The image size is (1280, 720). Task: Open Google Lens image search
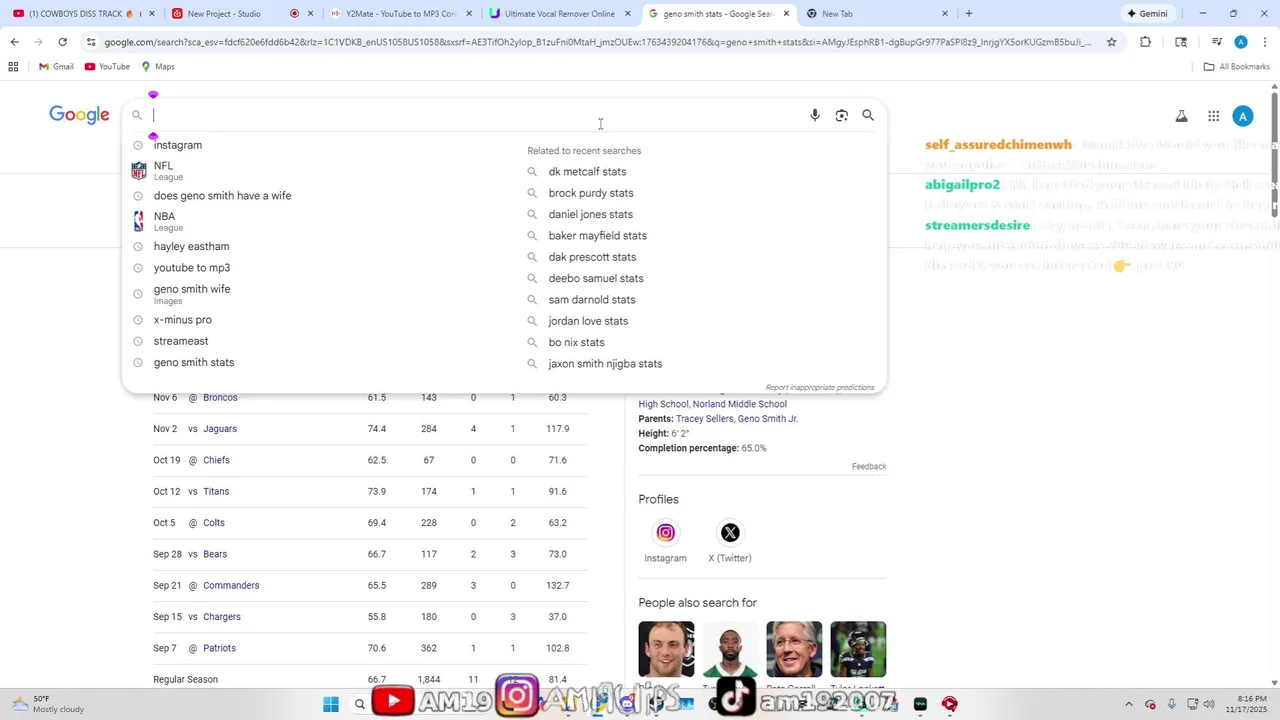coord(841,116)
